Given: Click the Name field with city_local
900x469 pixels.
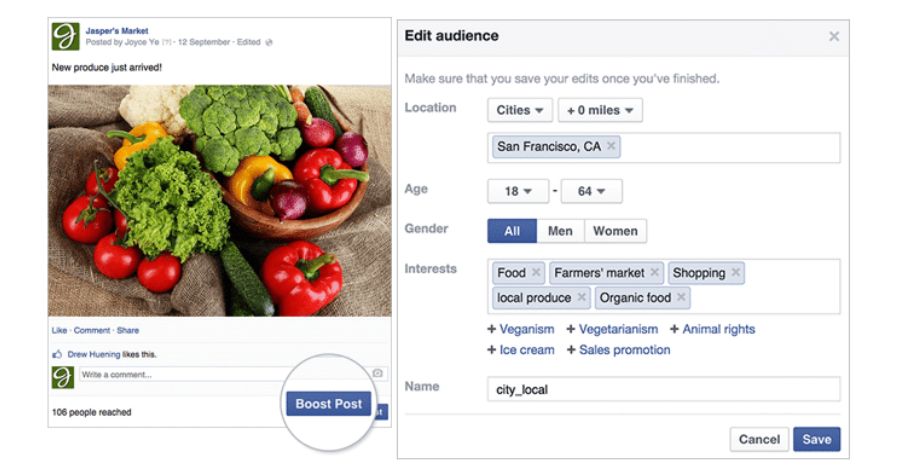Looking at the screenshot, I should pos(664,389).
